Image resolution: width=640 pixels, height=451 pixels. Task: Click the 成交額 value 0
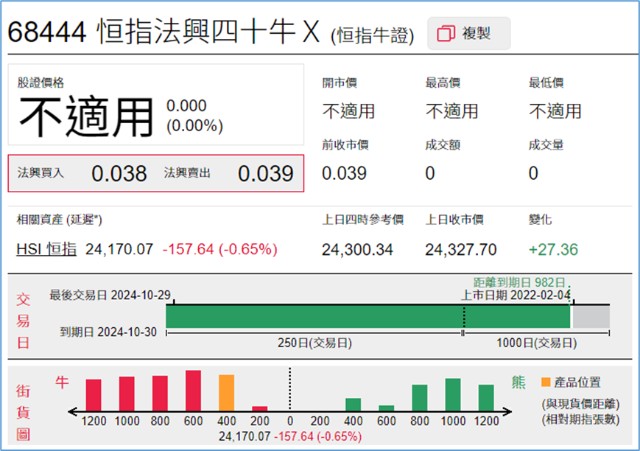[x=430, y=173]
